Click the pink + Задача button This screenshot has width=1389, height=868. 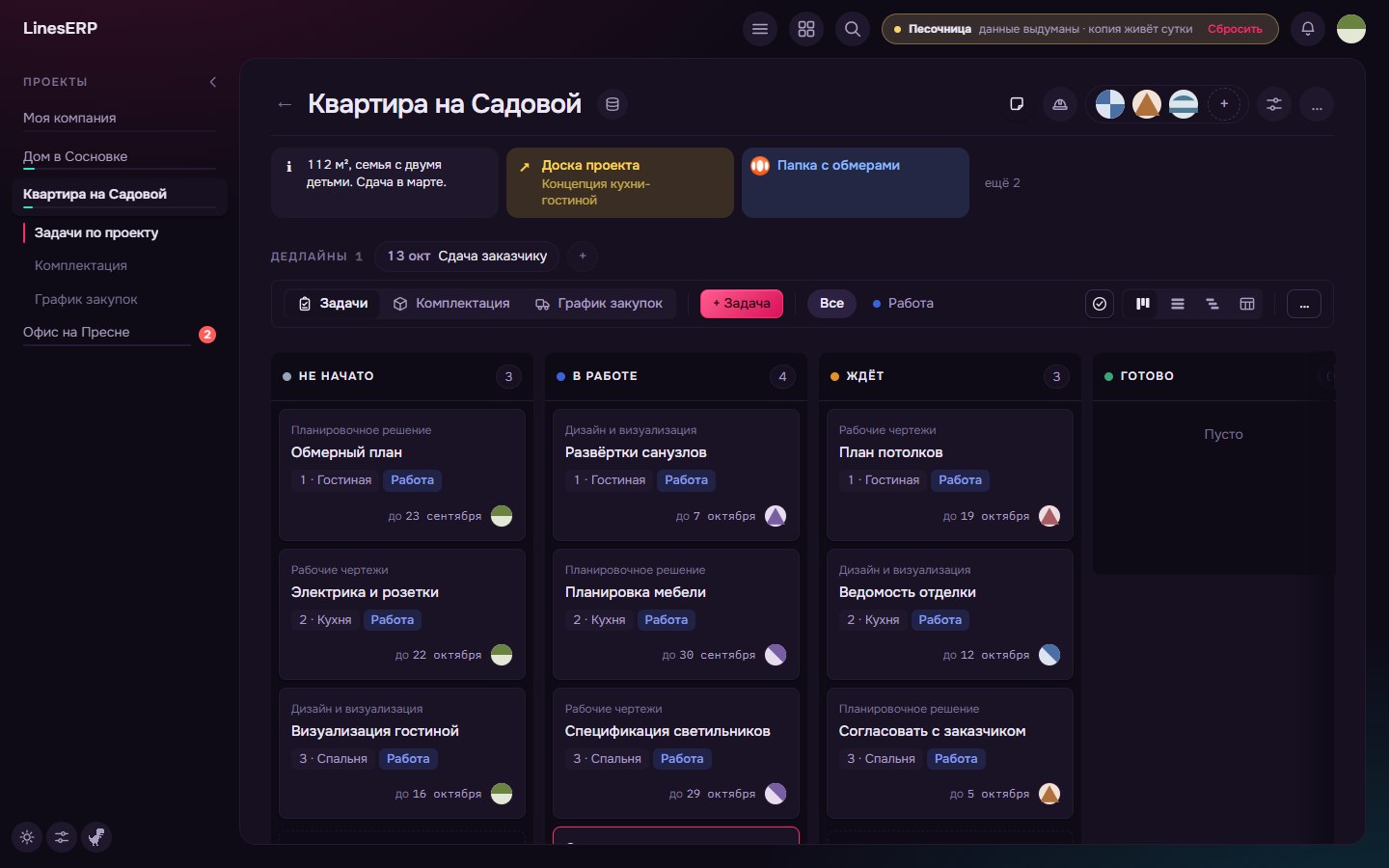pyautogui.click(x=742, y=304)
